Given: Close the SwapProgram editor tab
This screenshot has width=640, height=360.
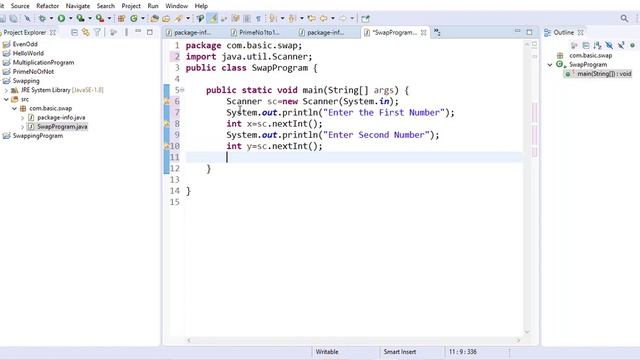Looking at the screenshot, I should click(x=424, y=32).
